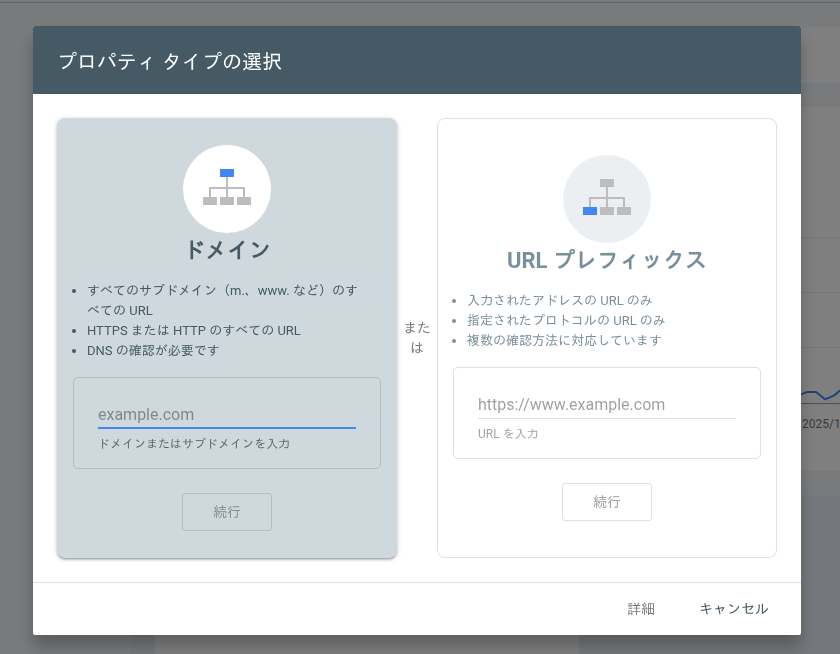The height and width of the screenshot is (654, 840).
Task: Click the https://www.example.com URL input field
Action: (x=607, y=404)
